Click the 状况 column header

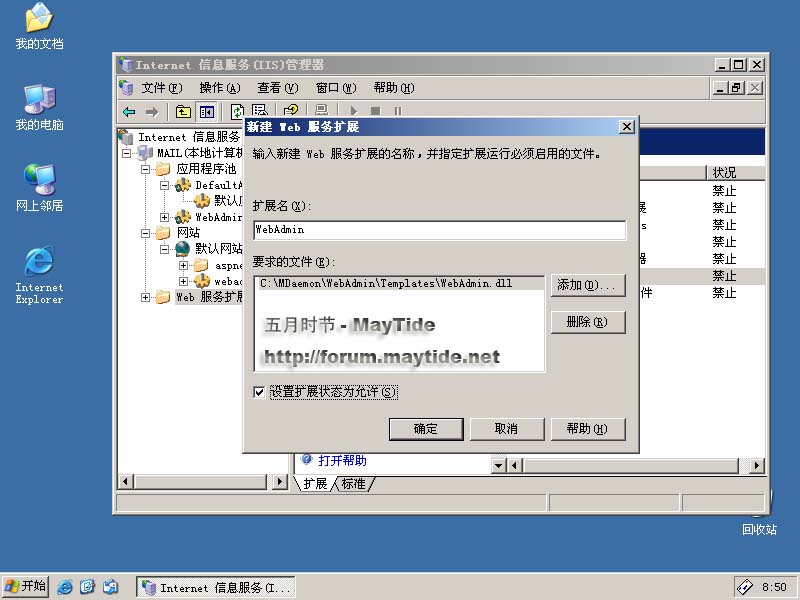point(735,173)
